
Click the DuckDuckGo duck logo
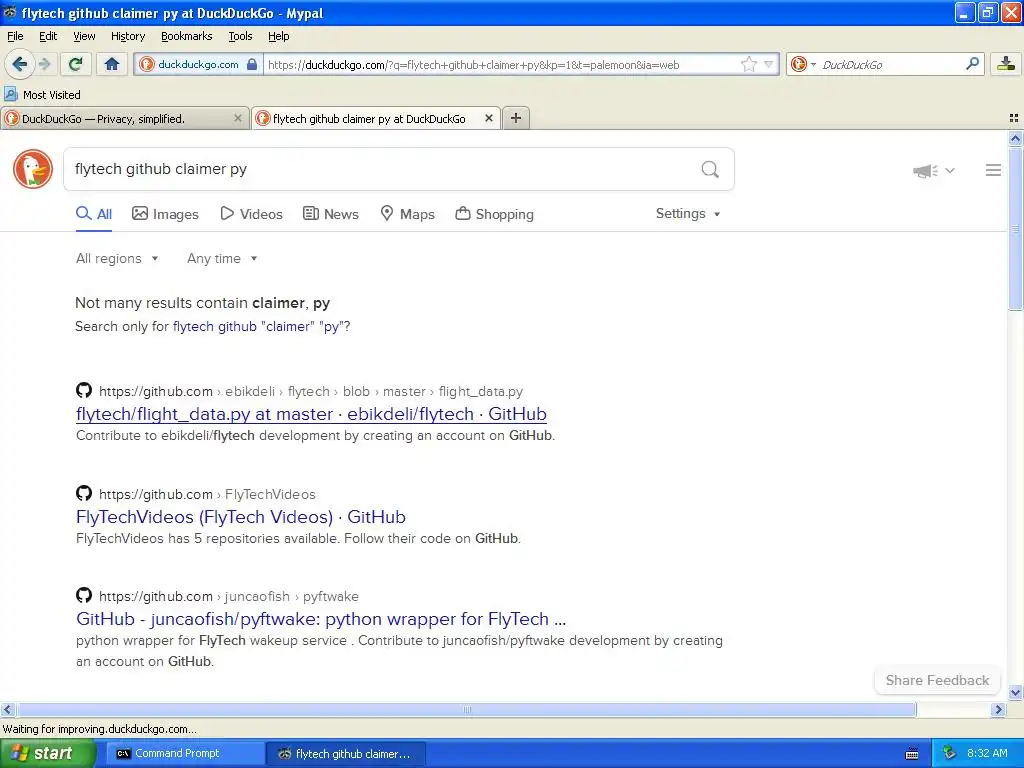pos(33,169)
